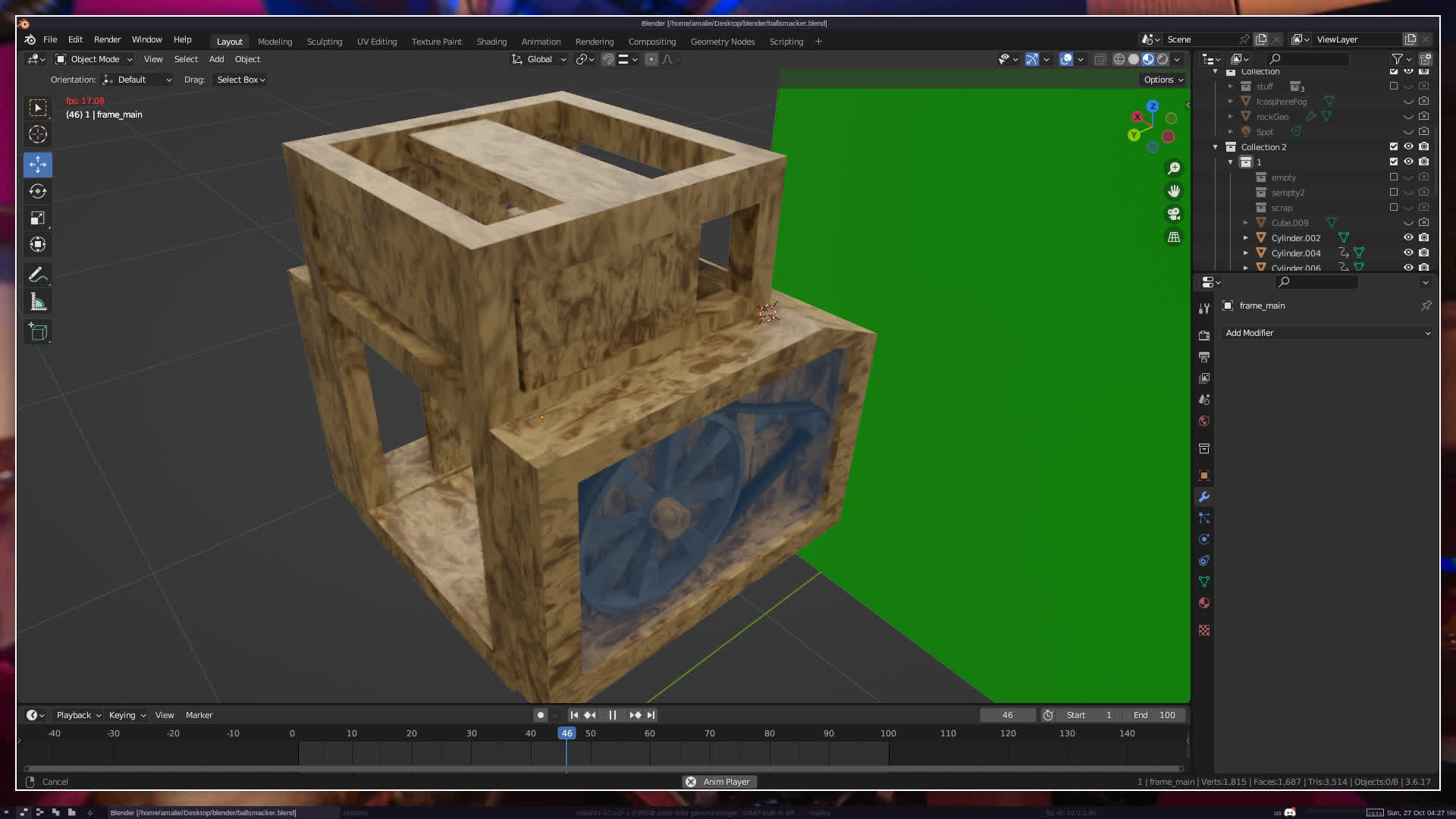Viewport: 1456px width, 819px height.
Task: Open the Object Mode dropdown
Action: 95,59
